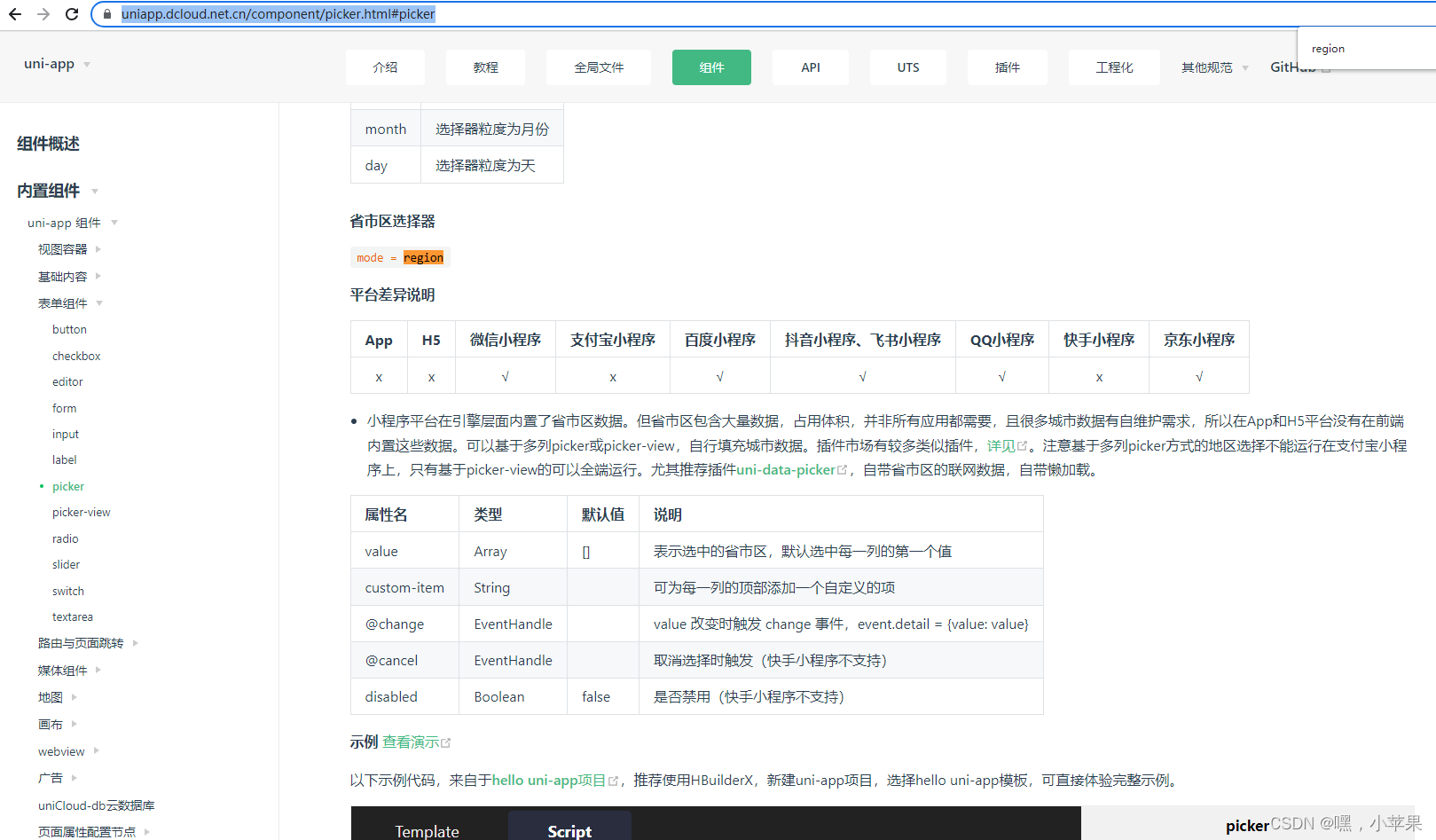The height and width of the screenshot is (840, 1436).
Task: Reload the page with refresh icon
Action: (x=72, y=14)
